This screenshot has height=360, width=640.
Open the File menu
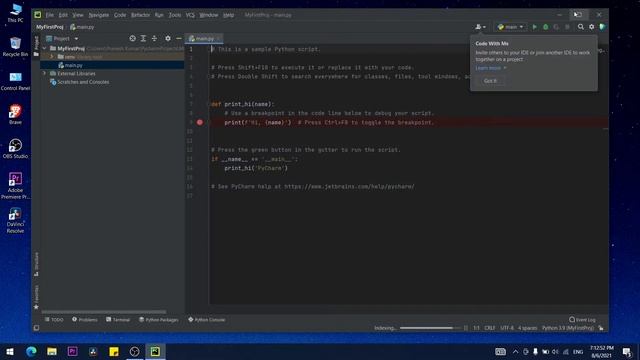[x=49, y=15]
